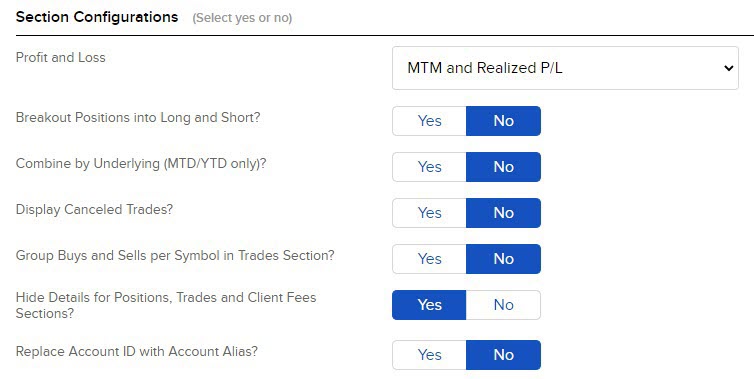754x379 pixels.
Task: Click the Profit and Loss label
Action: [x=61, y=57]
